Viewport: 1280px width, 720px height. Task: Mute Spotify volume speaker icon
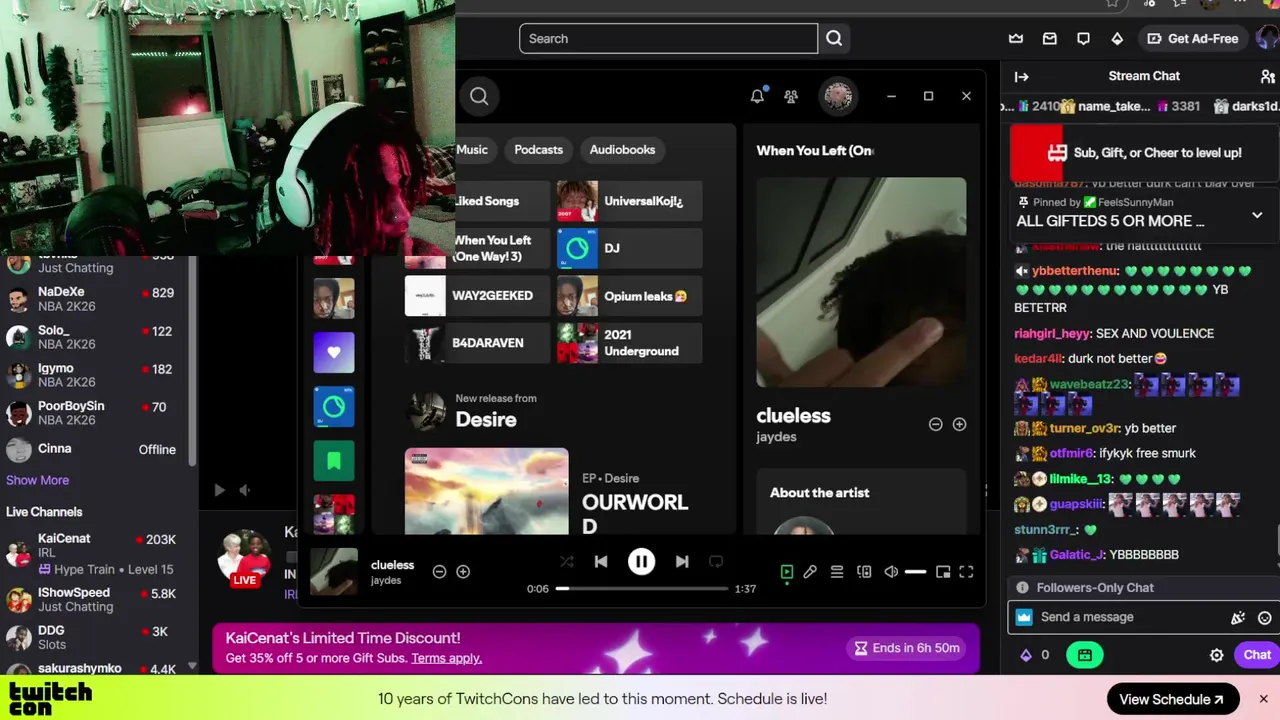click(x=891, y=572)
